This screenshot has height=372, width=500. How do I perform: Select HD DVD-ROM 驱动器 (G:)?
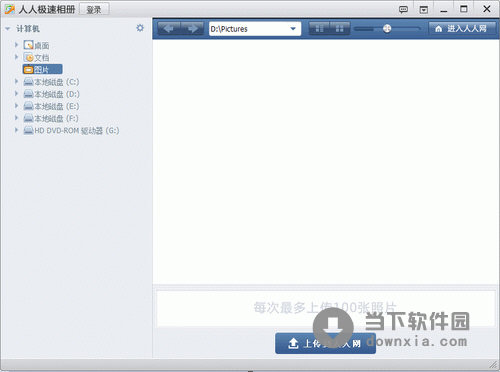tap(71, 130)
